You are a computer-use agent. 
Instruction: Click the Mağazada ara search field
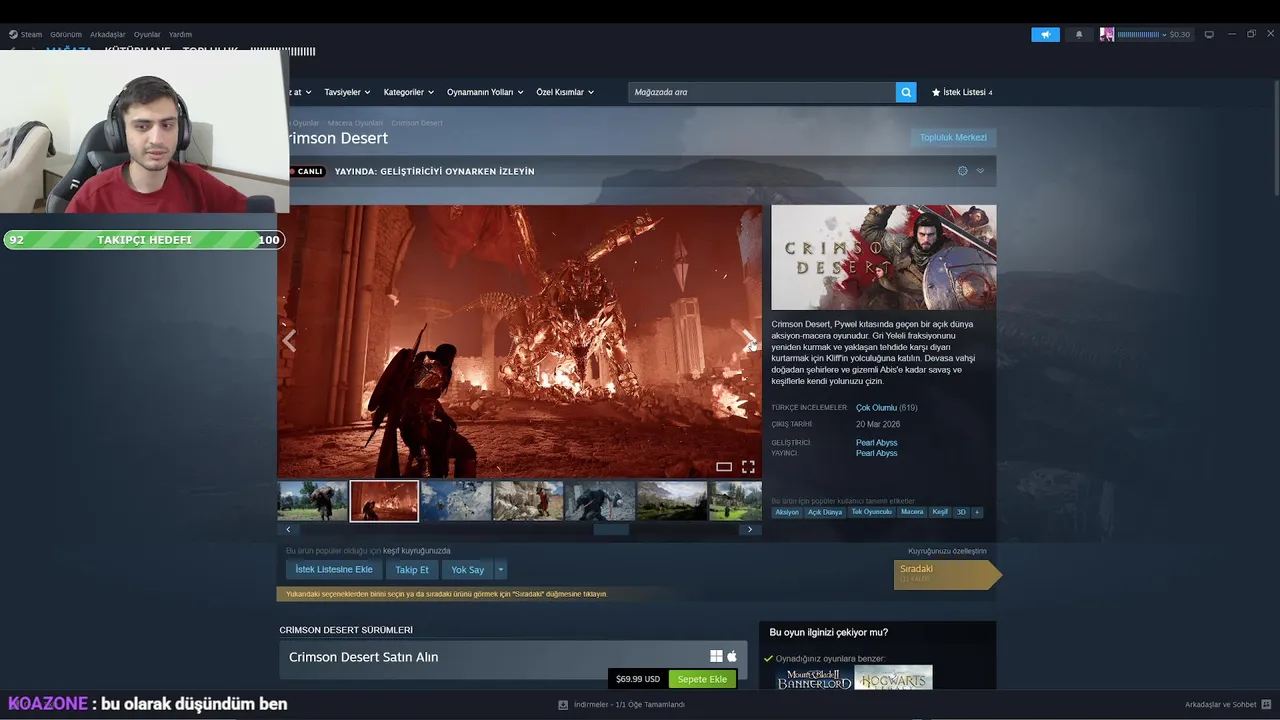click(x=762, y=92)
